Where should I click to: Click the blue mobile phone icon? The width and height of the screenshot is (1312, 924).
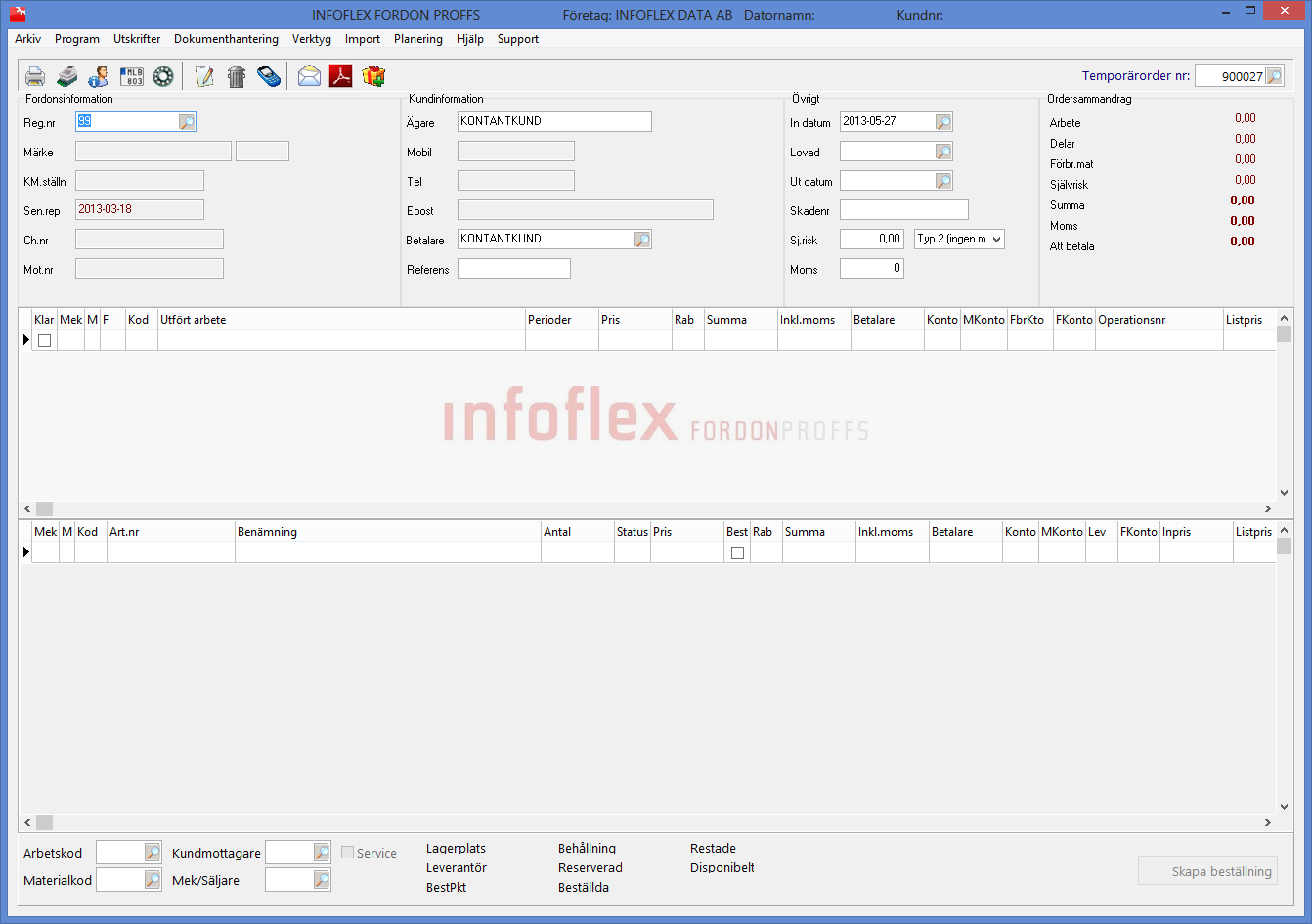(x=269, y=76)
